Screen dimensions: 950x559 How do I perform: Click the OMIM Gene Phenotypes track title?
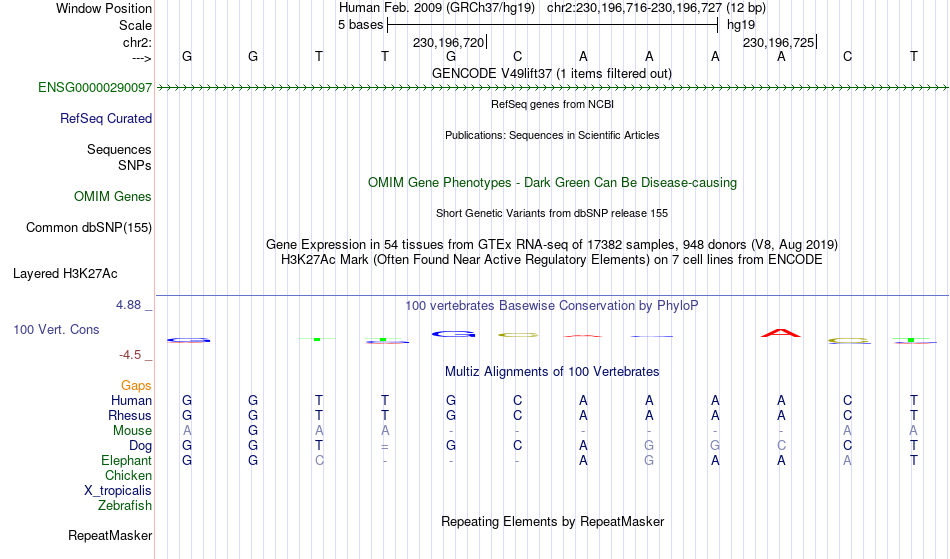[x=553, y=183]
